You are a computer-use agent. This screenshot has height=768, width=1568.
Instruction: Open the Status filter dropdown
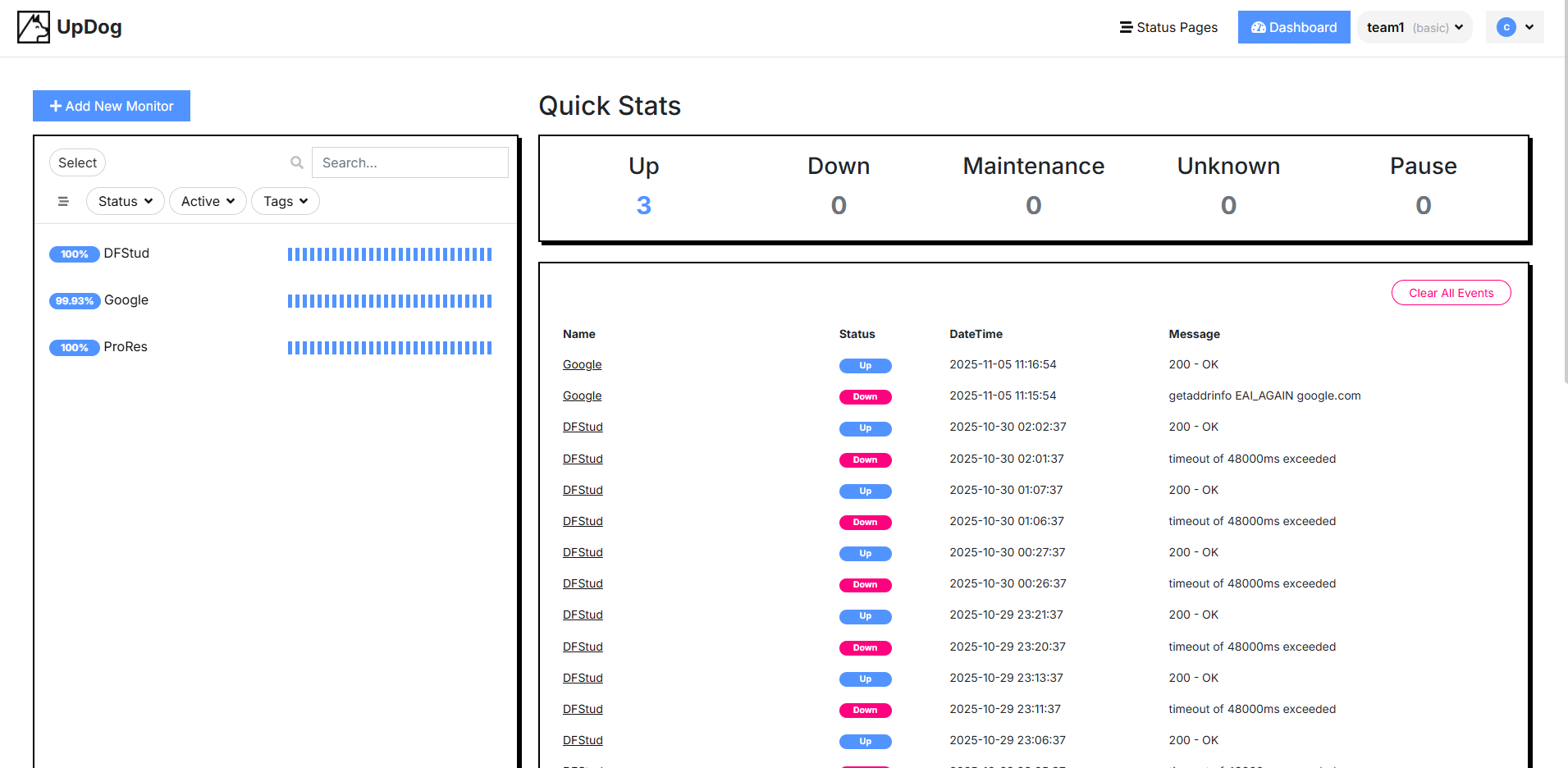tap(125, 201)
